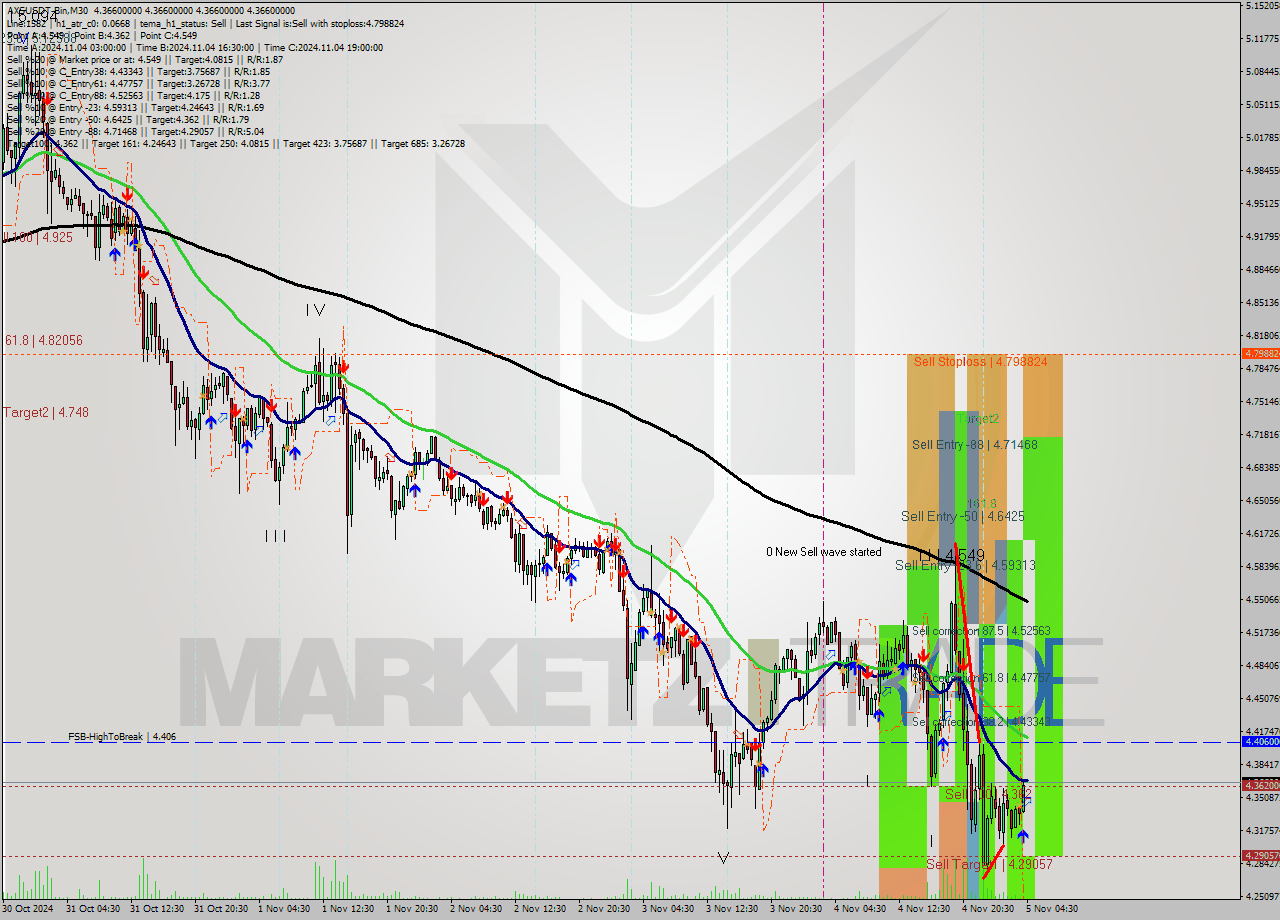The width and height of the screenshot is (1280, 920).
Task: Click the blue 4.40600 price axis tag
Action: coord(1260,741)
